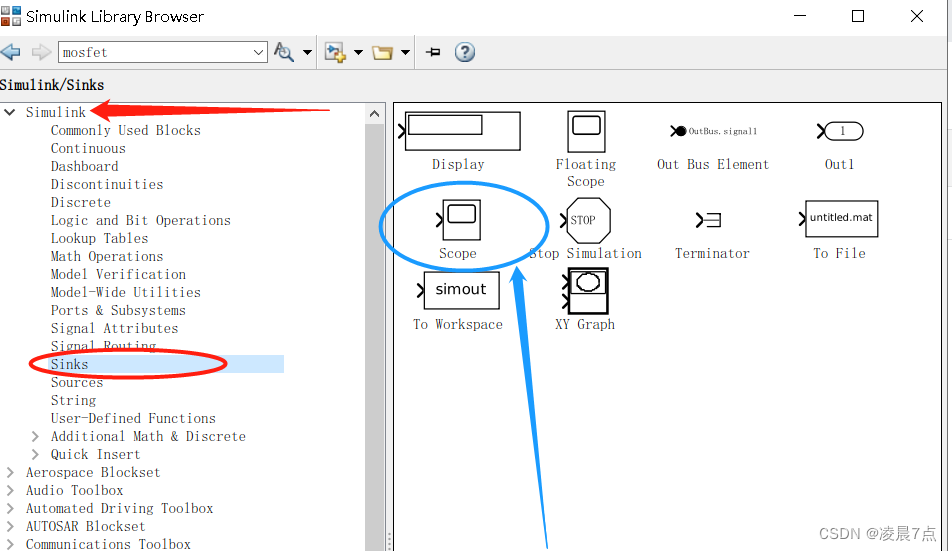Image resolution: width=952 pixels, height=551 pixels.
Task: Click the Stop Simulation label text
Action: point(585,253)
